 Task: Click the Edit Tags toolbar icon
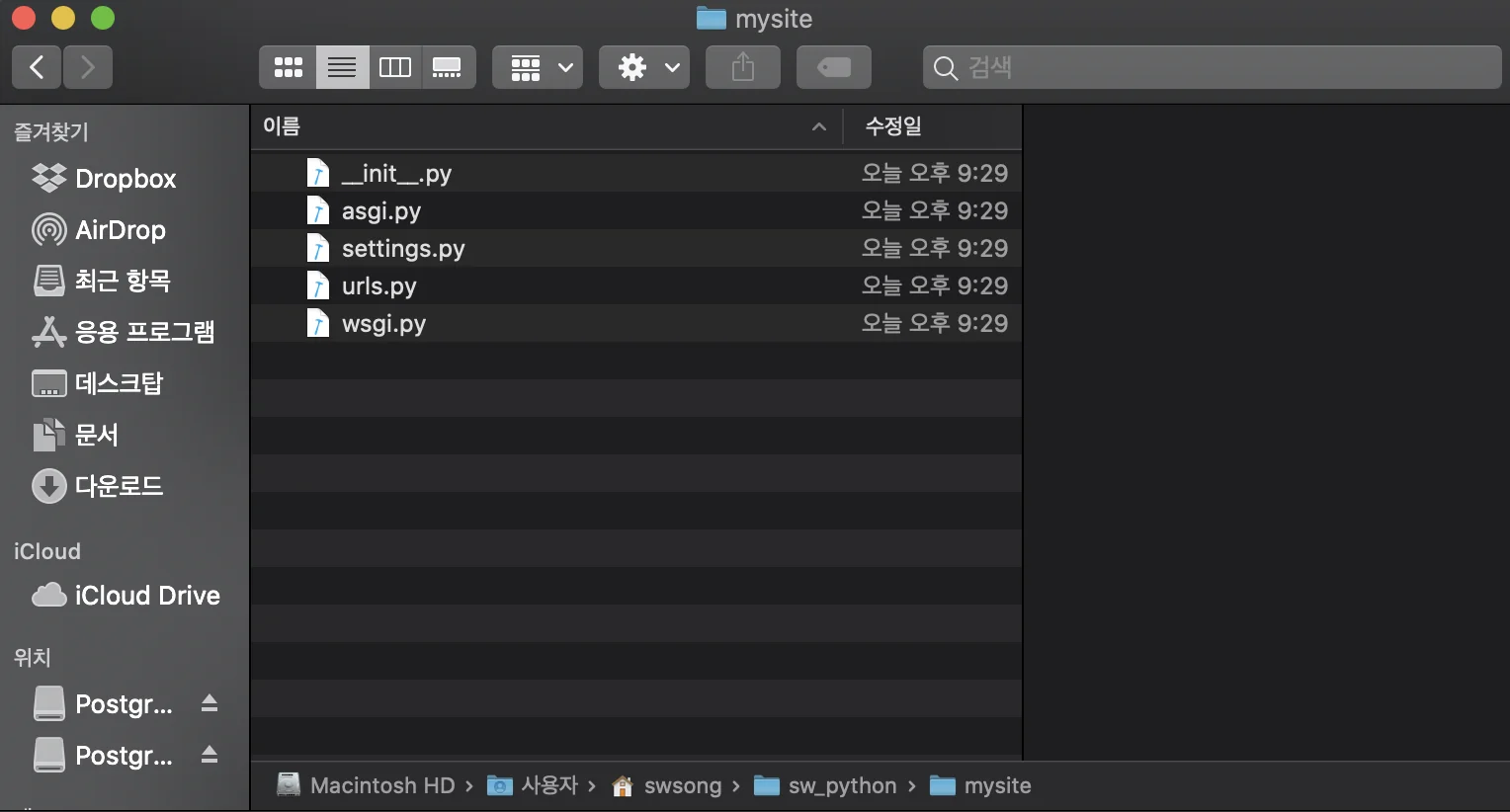tap(833, 67)
